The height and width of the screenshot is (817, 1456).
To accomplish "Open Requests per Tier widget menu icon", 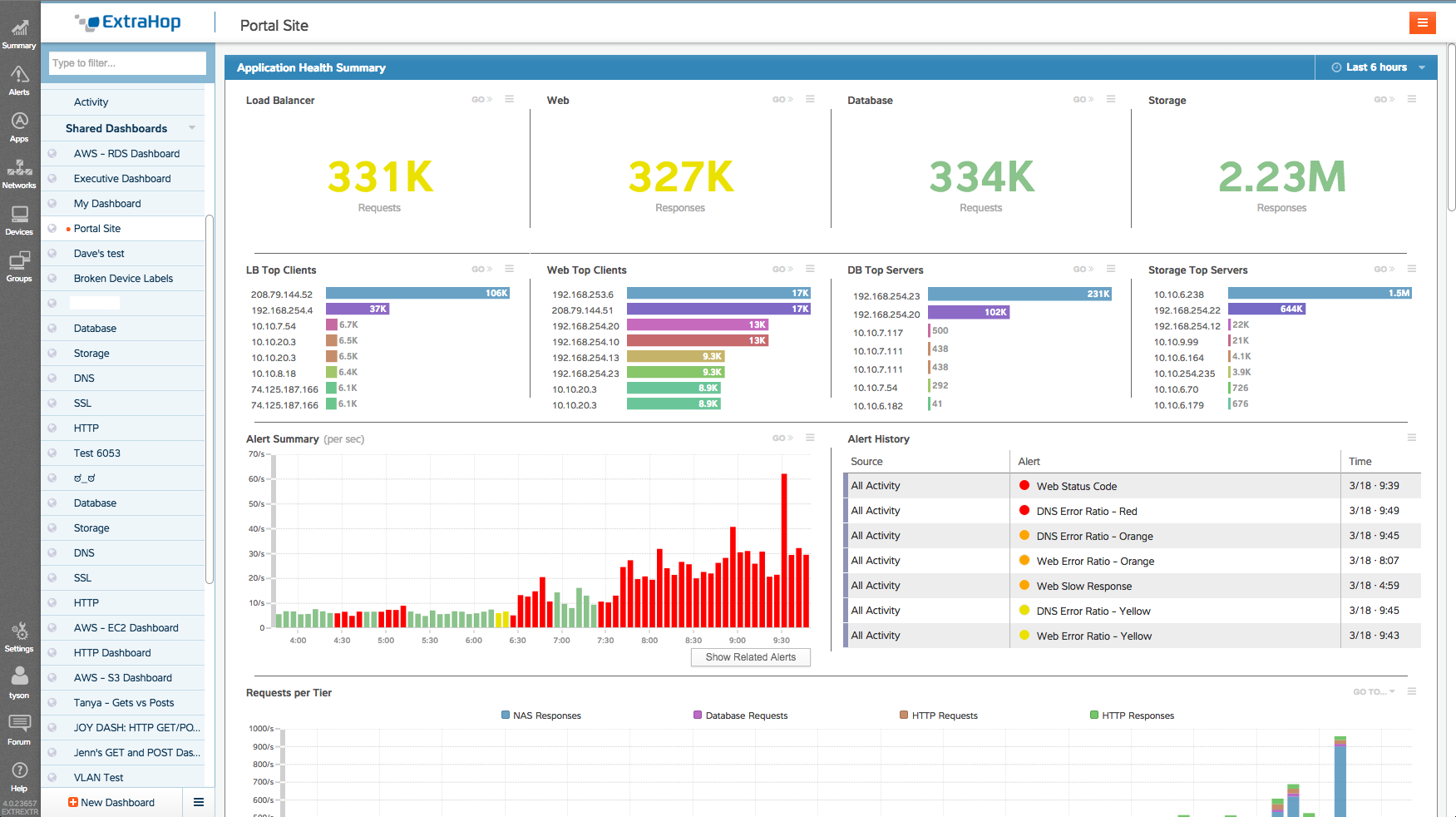I will [1412, 691].
